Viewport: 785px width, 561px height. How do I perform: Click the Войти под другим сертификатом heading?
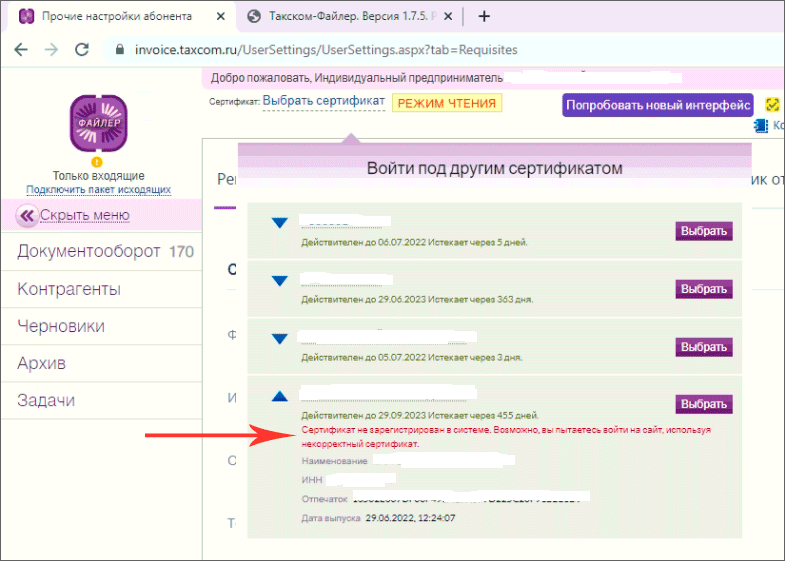pos(494,169)
